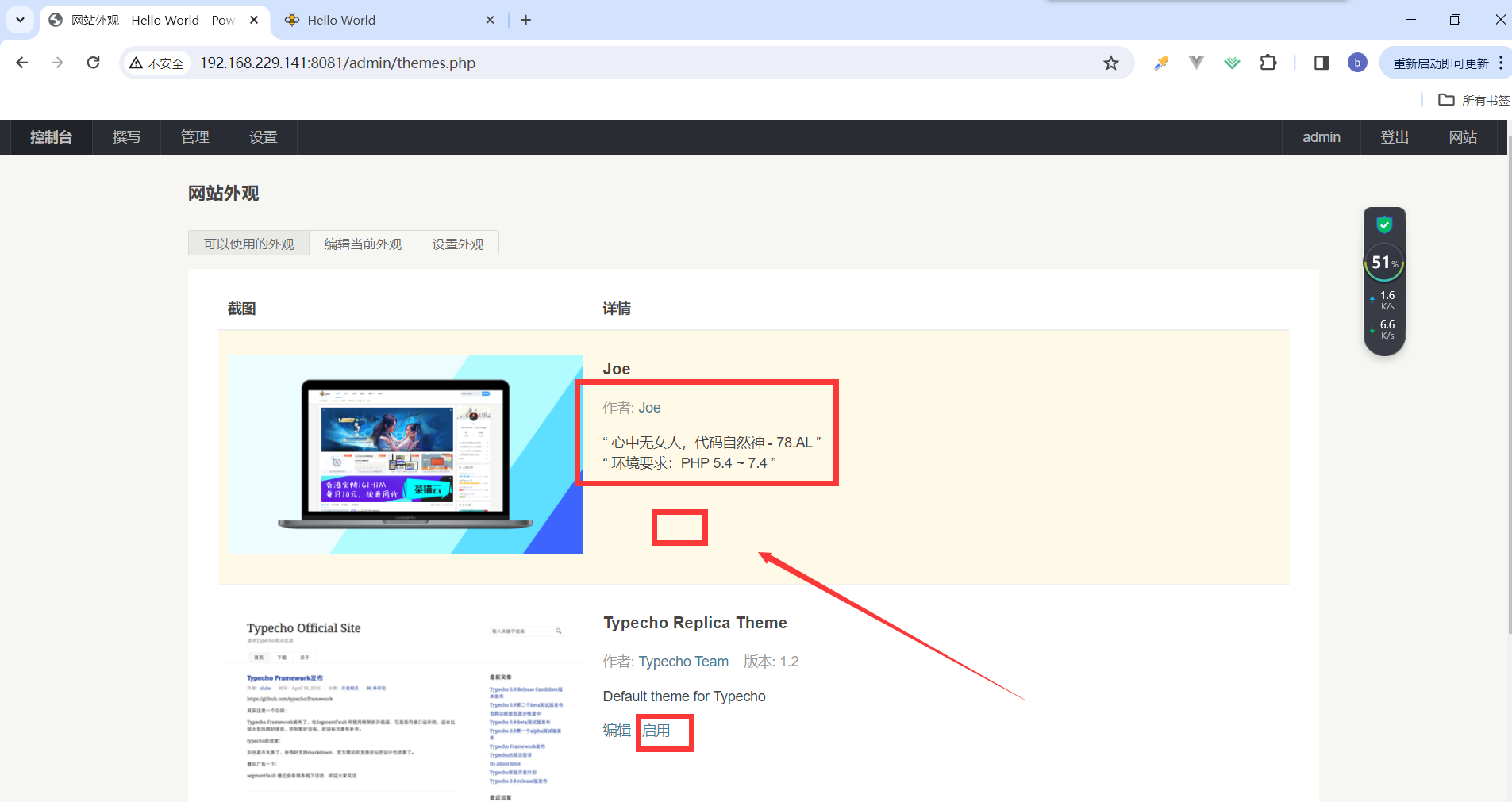Image resolution: width=1512 pixels, height=802 pixels.
Task: Open a new browser tab
Action: [x=525, y=20]
